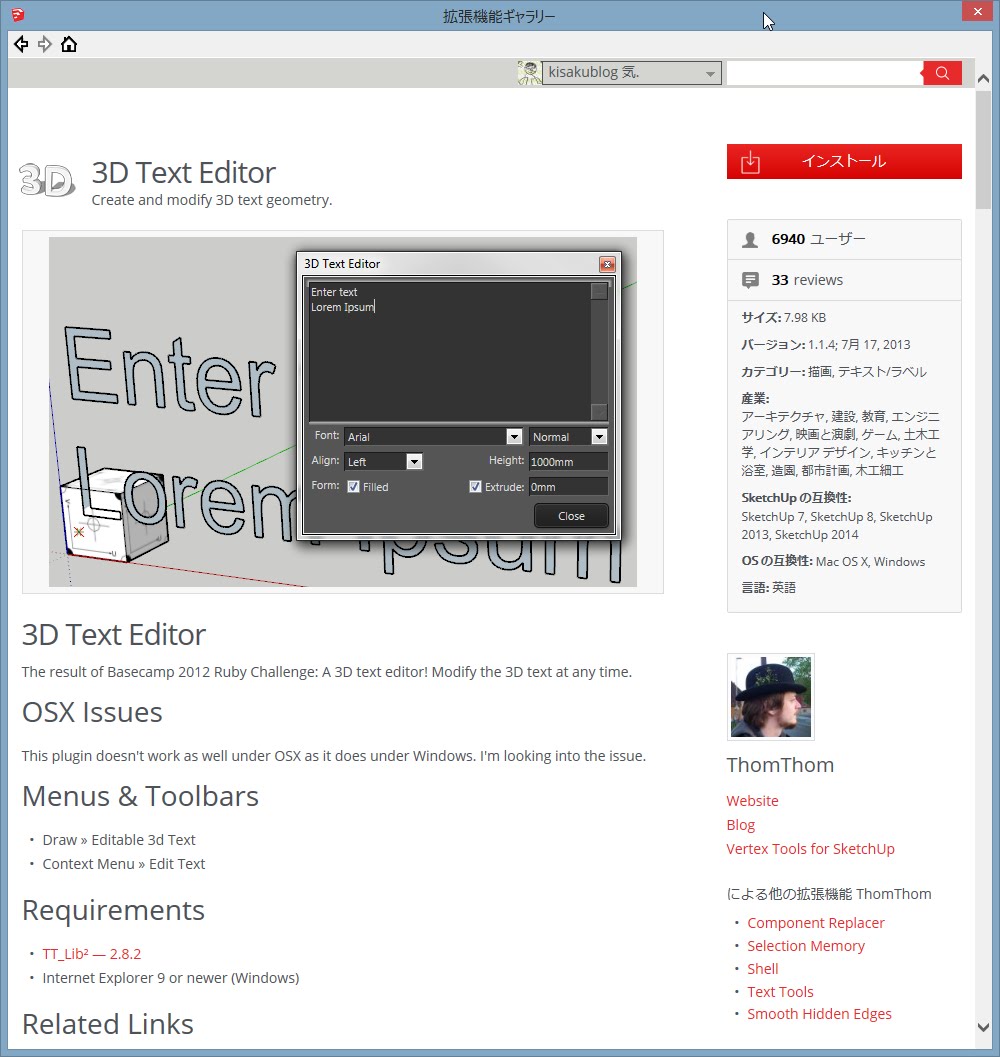Open the Selection Memory extension link
Screen dimensions: 1000x1057
pos(806,946)
